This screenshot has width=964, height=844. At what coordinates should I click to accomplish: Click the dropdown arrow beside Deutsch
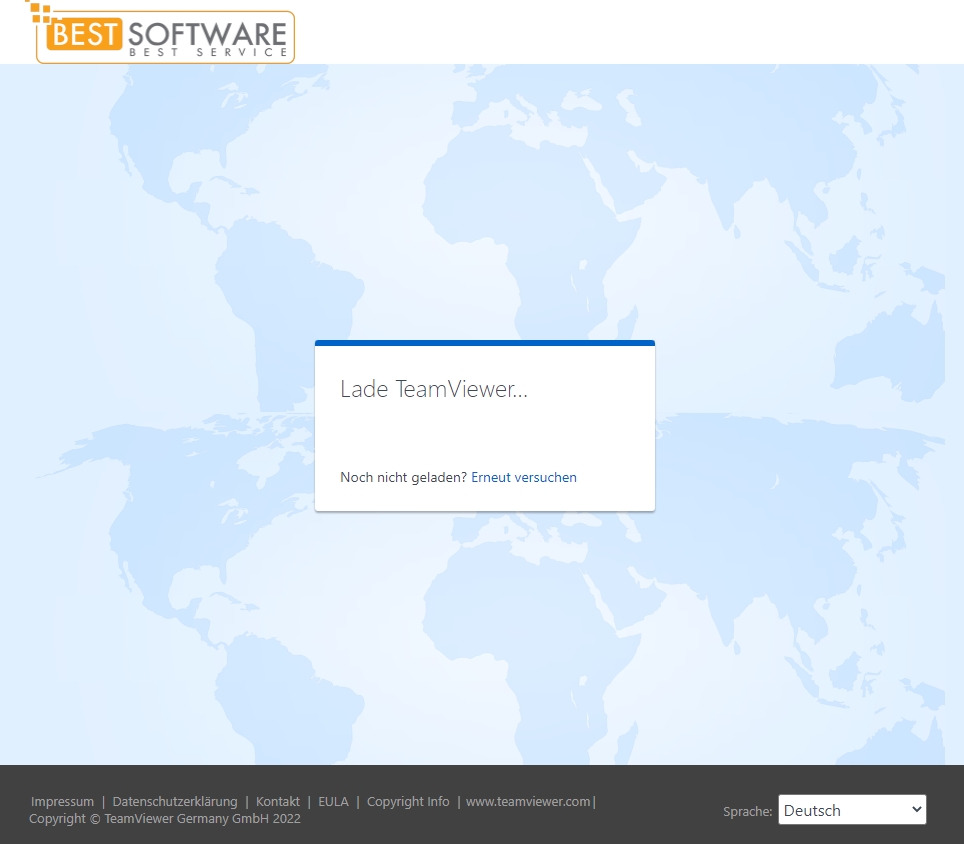pyautogui.click(x=916, y=809)
